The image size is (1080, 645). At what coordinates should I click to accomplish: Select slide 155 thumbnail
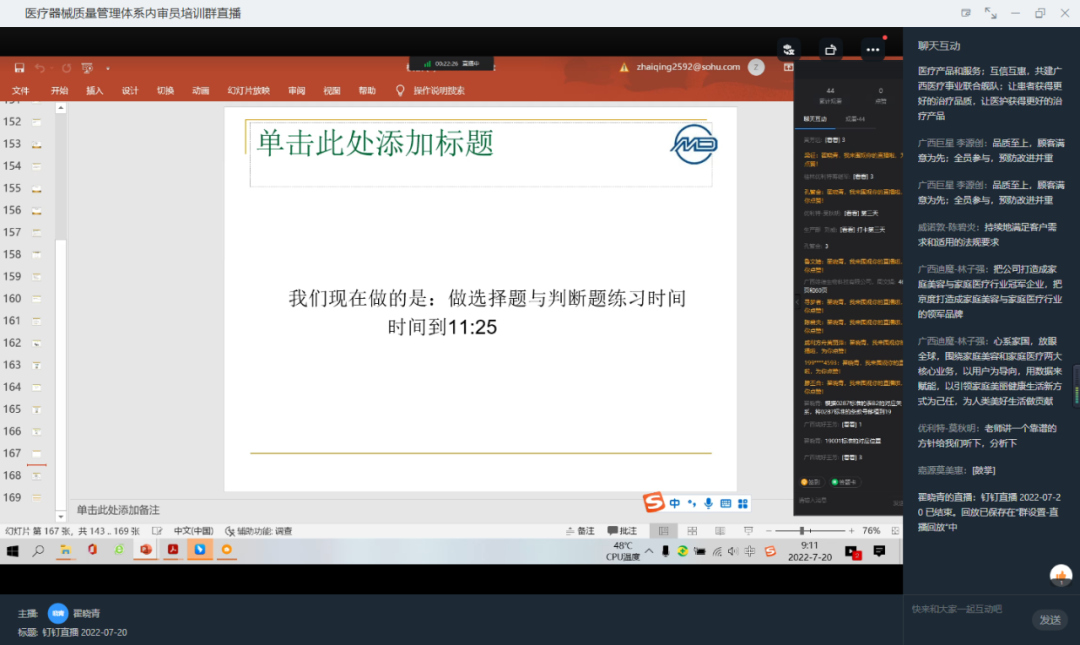37,188
